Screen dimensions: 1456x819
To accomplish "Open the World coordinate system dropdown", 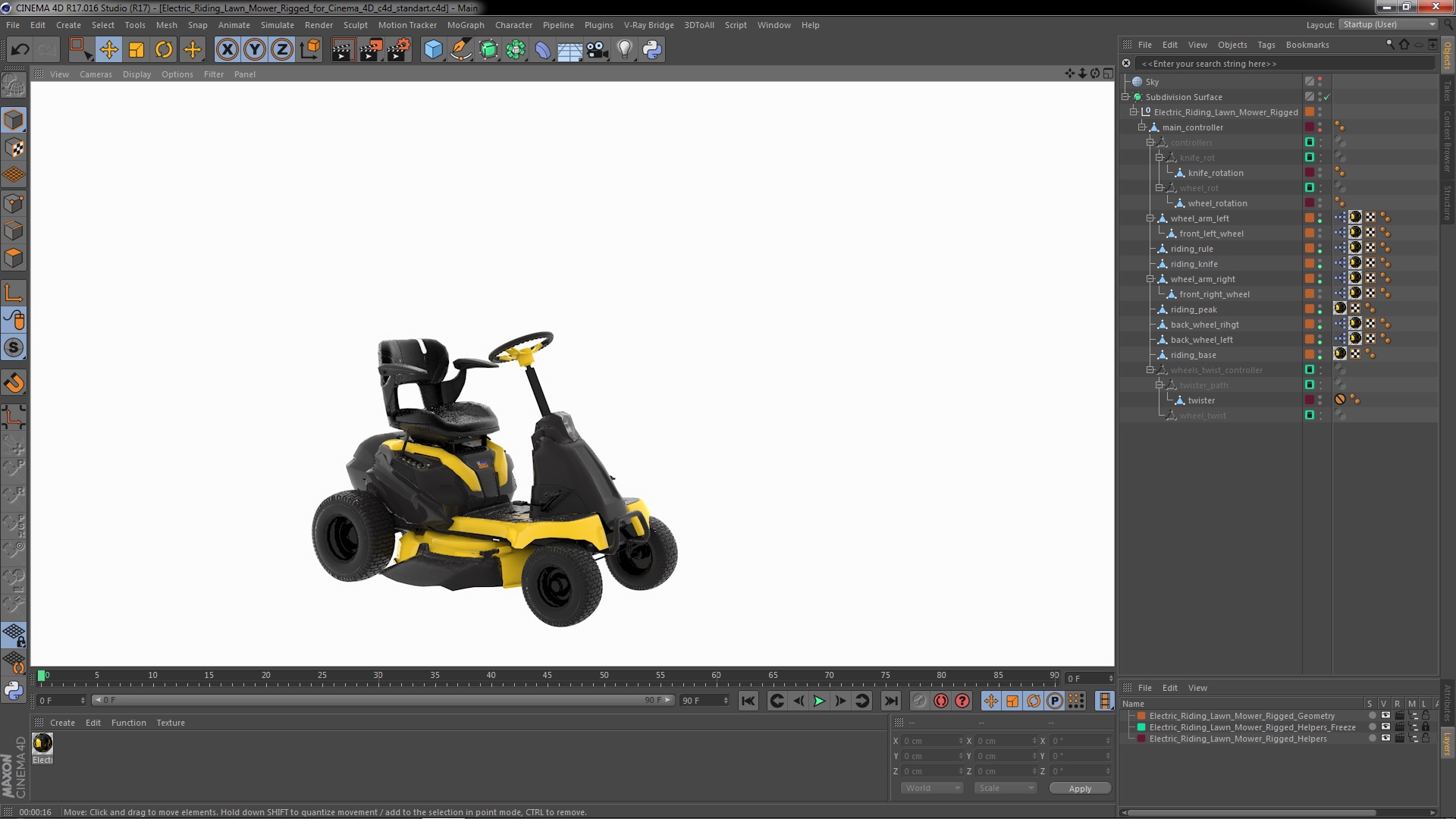I will coord(932,789).
